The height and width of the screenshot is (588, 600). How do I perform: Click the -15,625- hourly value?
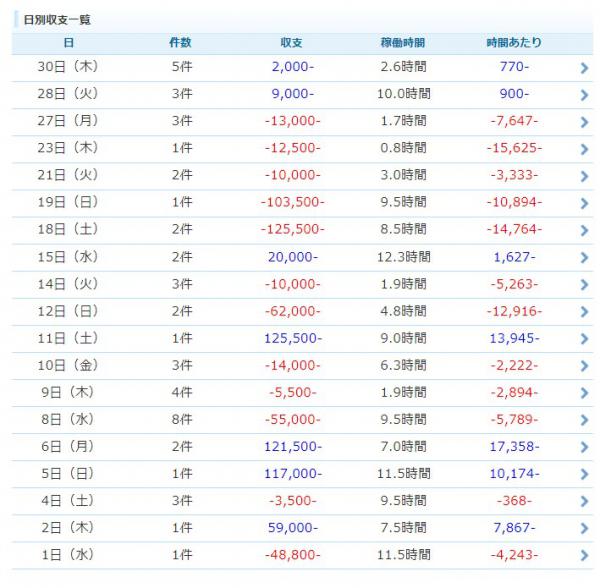[515, 148]
